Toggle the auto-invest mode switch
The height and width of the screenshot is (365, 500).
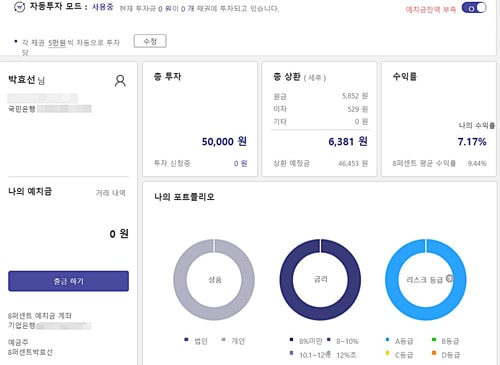pyautogui.click(x=474, y=8)
